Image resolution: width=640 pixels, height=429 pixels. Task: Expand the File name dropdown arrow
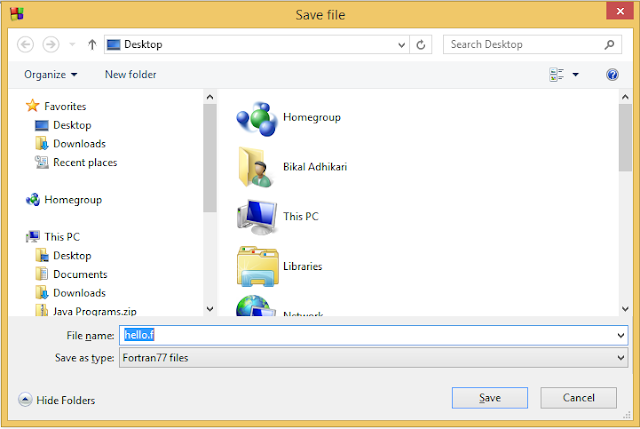(621, 336)
